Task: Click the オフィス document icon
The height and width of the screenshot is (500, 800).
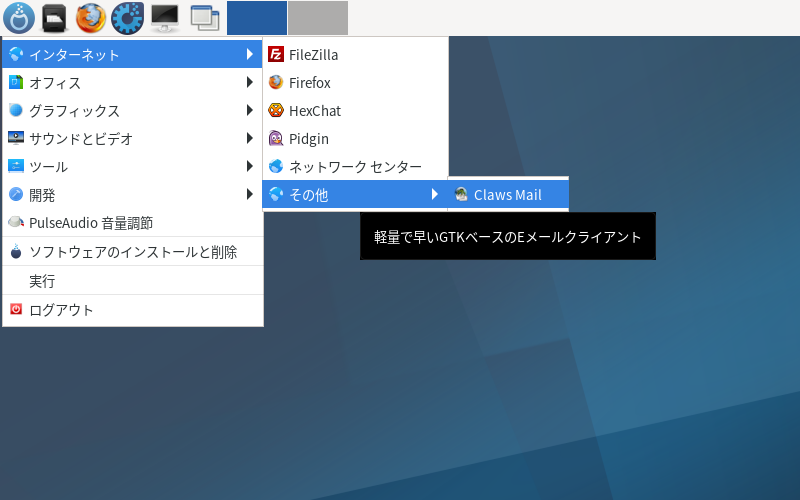Action: 16,82
